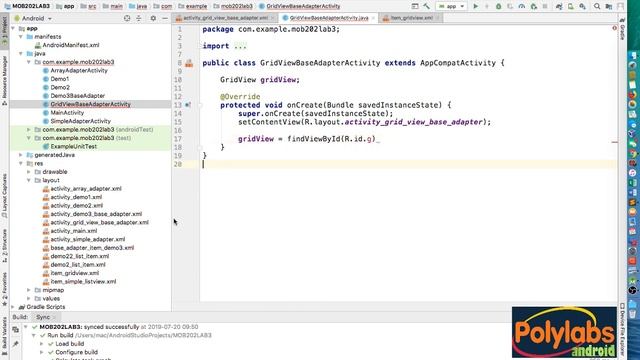Open the AVD Manager icon
This screenshot has height=360, width=640.
[571, 6]
